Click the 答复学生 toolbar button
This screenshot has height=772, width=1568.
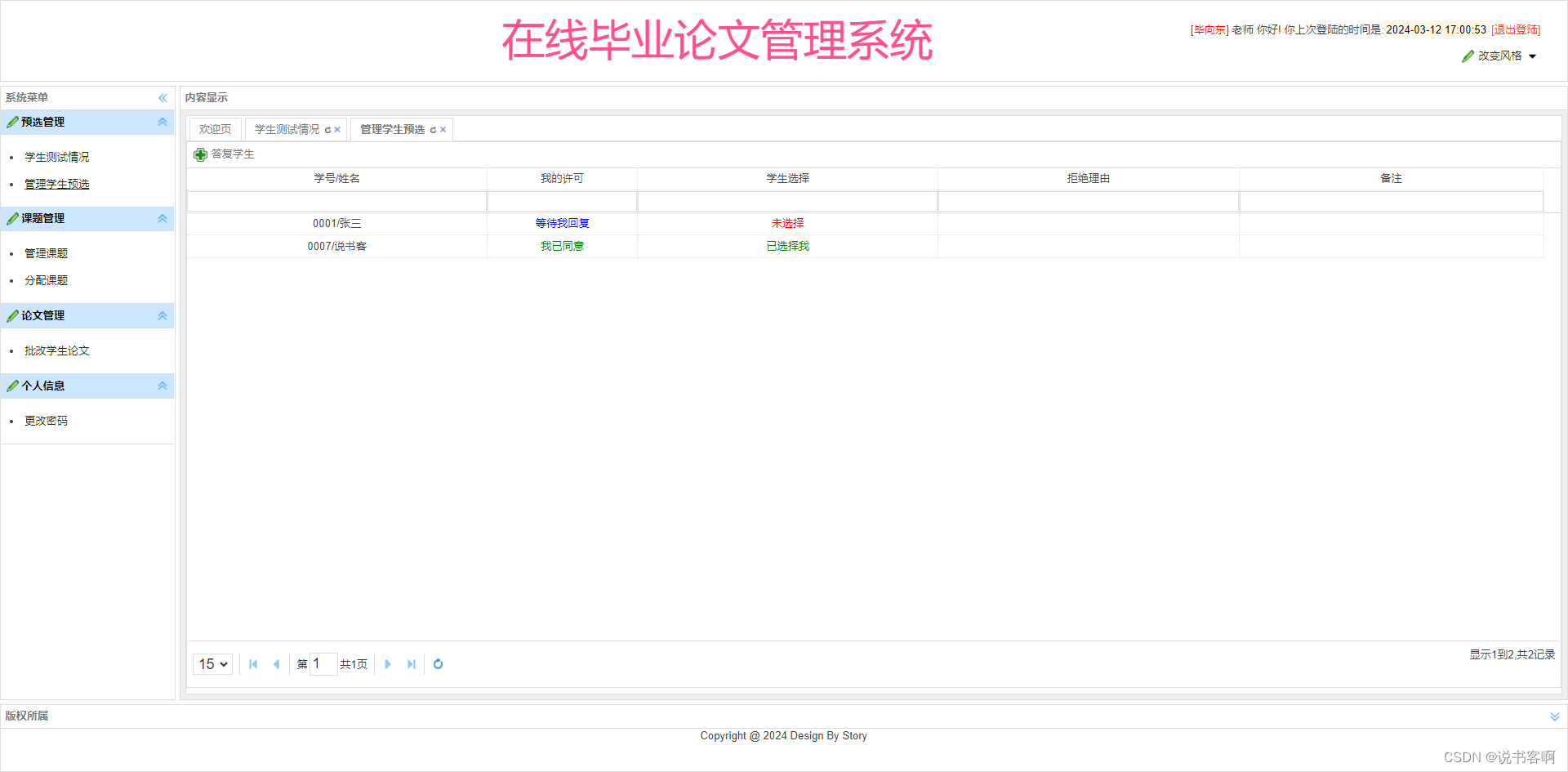225,154
